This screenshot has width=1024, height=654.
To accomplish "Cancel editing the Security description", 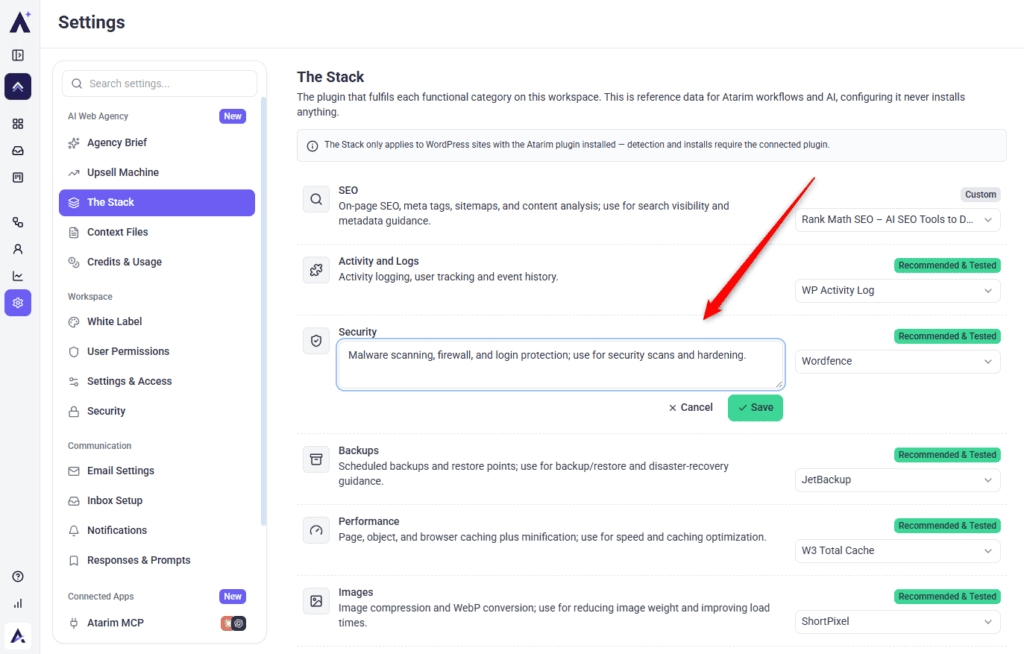I will (690, 408).
